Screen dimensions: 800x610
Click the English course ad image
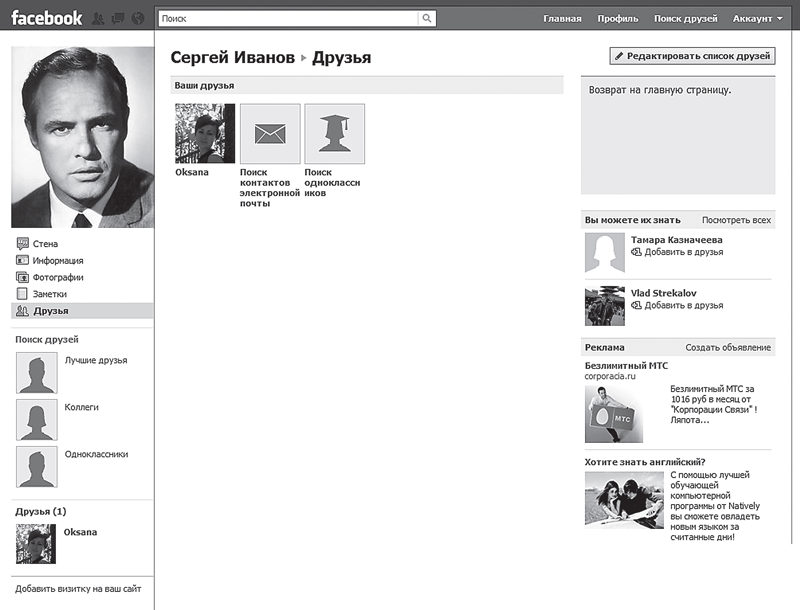point(624,499)
